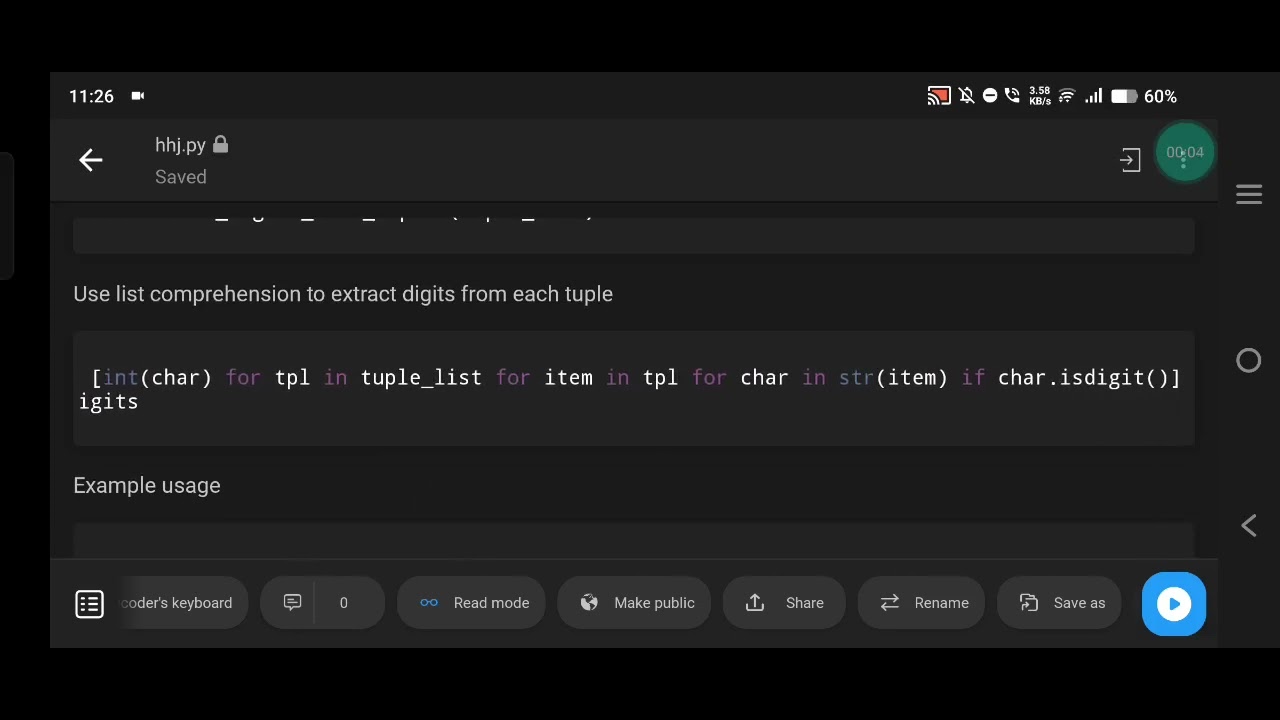This screenshot has width=1280, height=720.
Task: Open the list panel icon at bottom left
Action: [90, 603]
